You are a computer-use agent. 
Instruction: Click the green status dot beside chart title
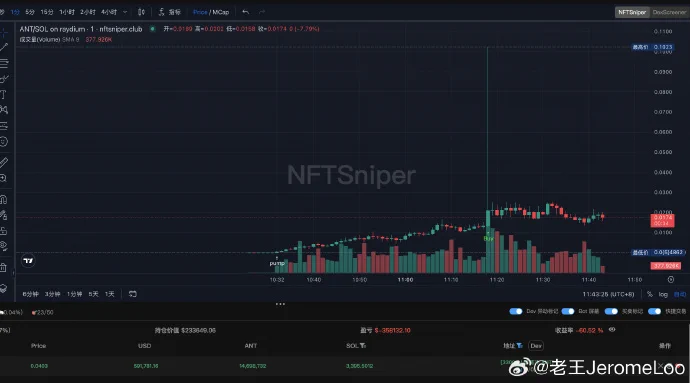152,29
